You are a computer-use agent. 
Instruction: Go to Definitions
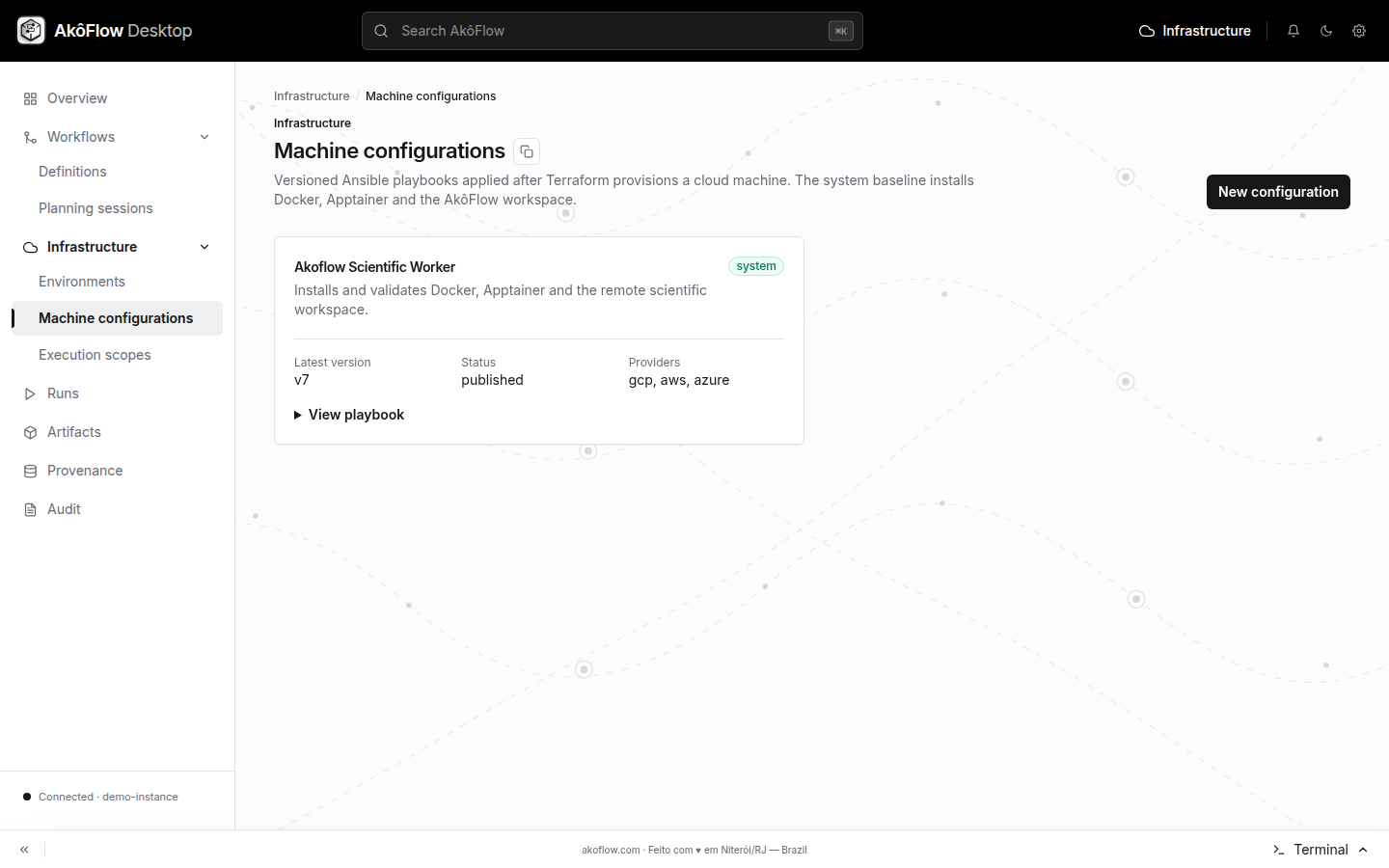[117, 172]
